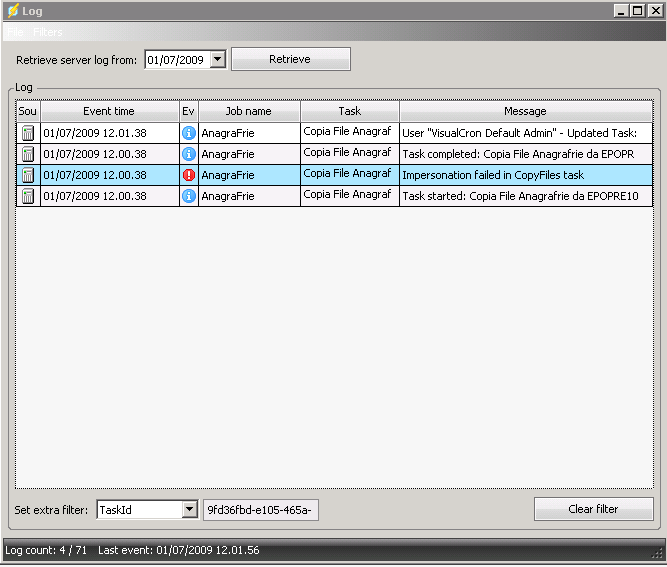
Task: Open the File menu
Action: point(14,33)
